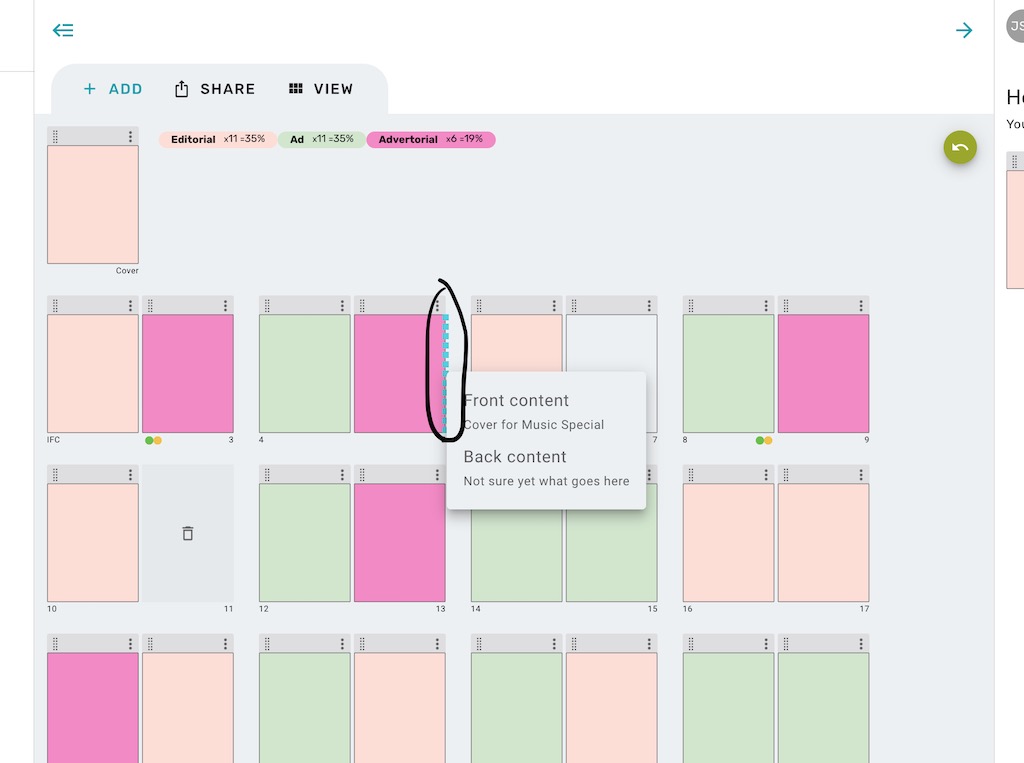Click the ADD button
Image resolution: width=1024 pixels, height=763 pixels.
[x=110, y=89]
